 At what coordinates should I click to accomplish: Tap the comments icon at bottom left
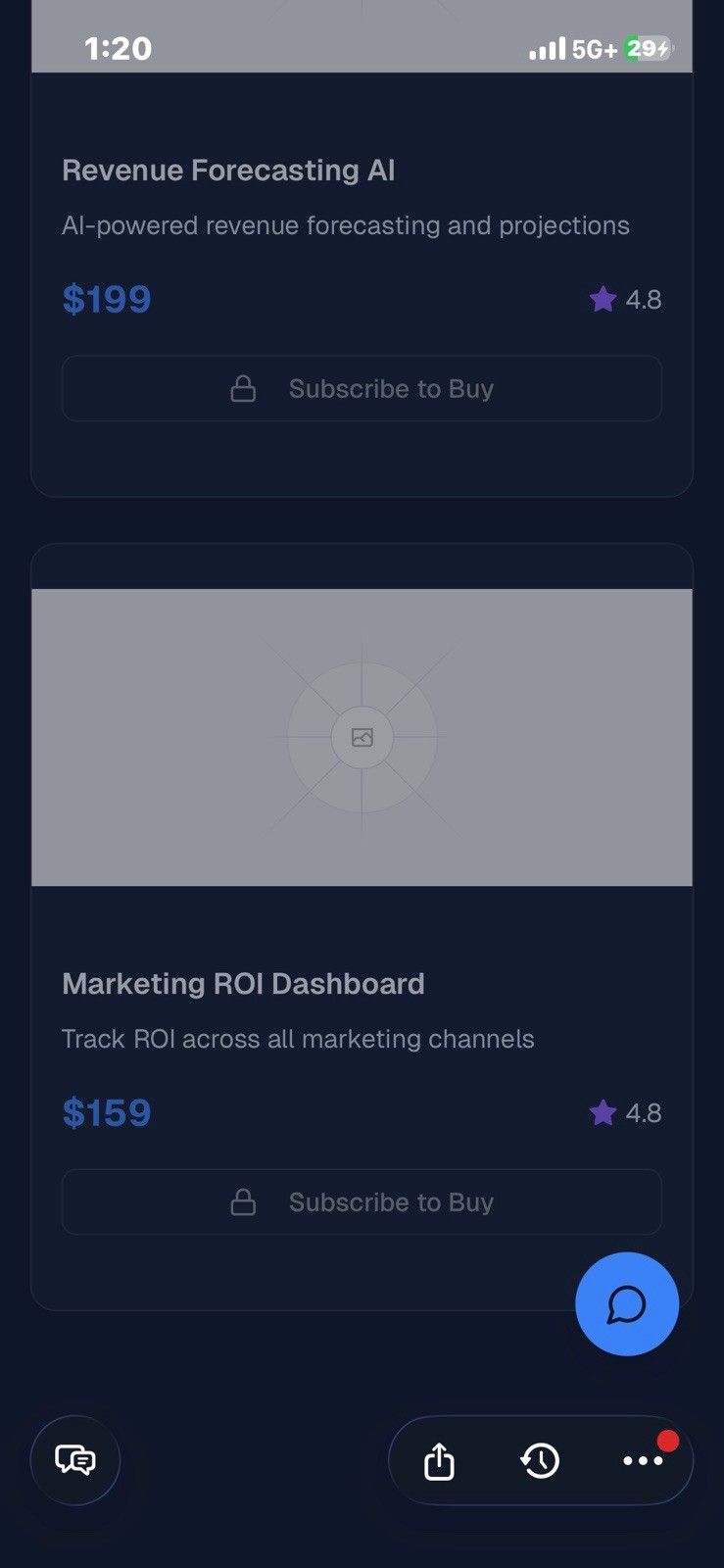click(75, 1460)
